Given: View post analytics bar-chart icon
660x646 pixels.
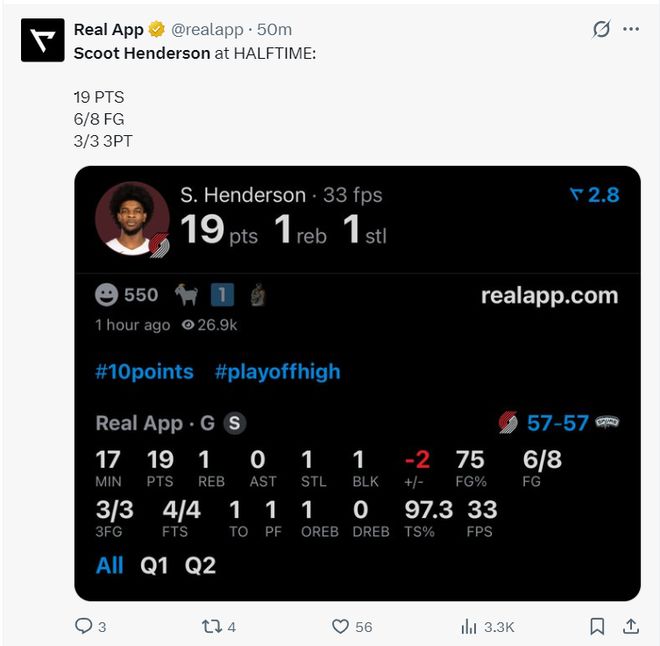Looking at the screenshot, I should pyautogui.click(x=469, y=626).
